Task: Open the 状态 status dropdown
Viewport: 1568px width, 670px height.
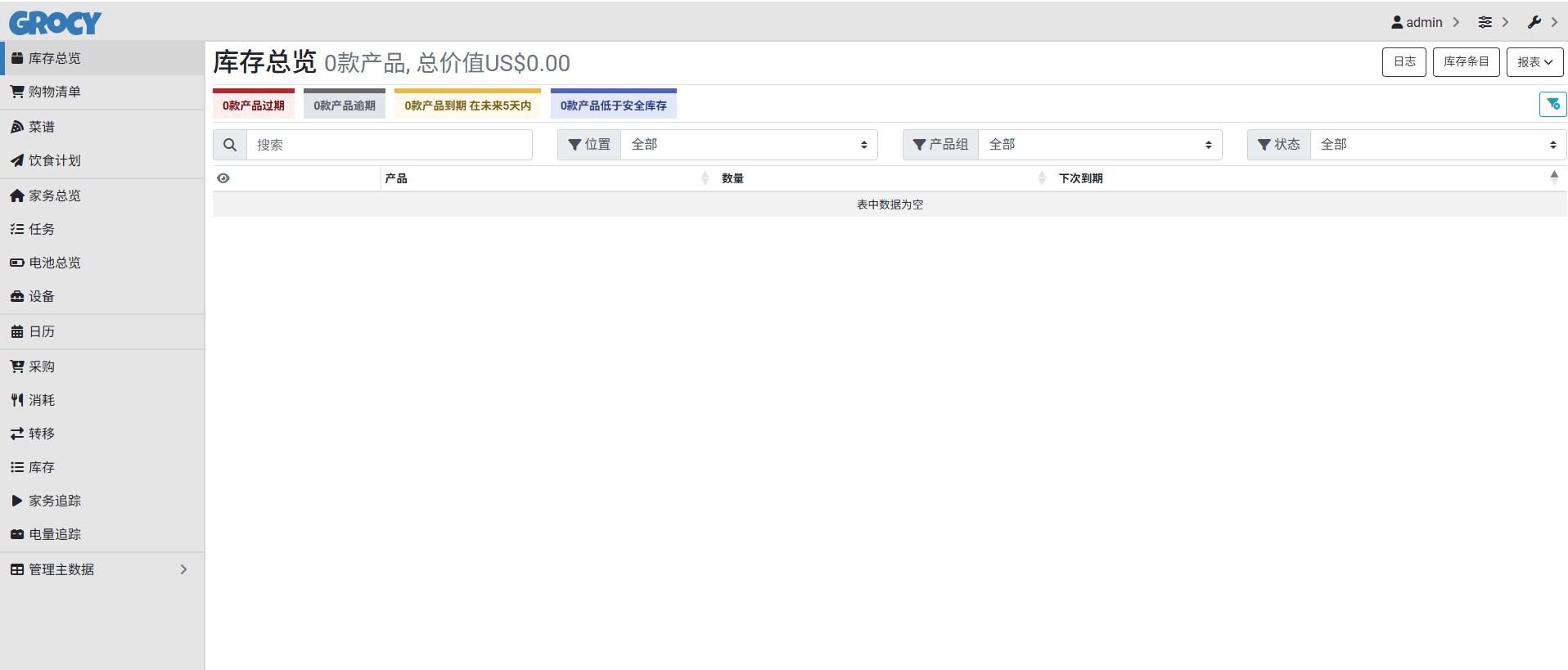Action: [1437, 145]
